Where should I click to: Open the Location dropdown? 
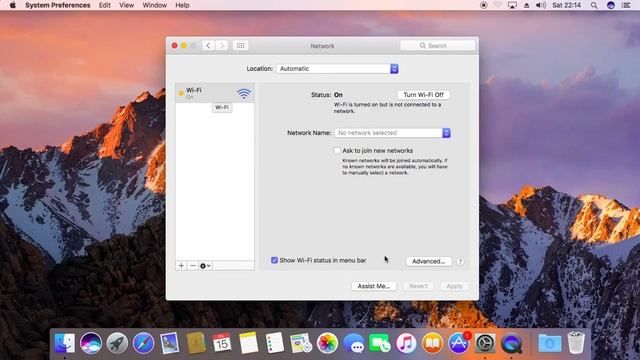click(337, 69)
